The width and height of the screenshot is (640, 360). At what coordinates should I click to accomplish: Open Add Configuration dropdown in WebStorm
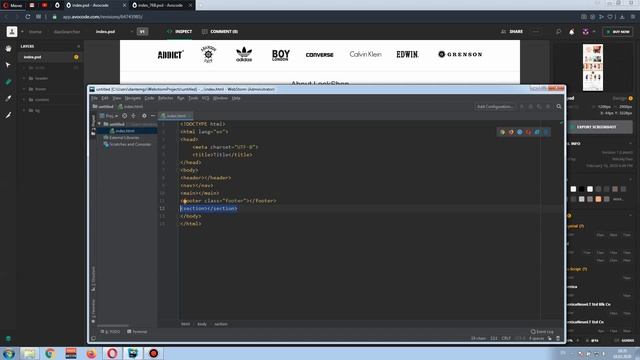(x=495, y=107)
